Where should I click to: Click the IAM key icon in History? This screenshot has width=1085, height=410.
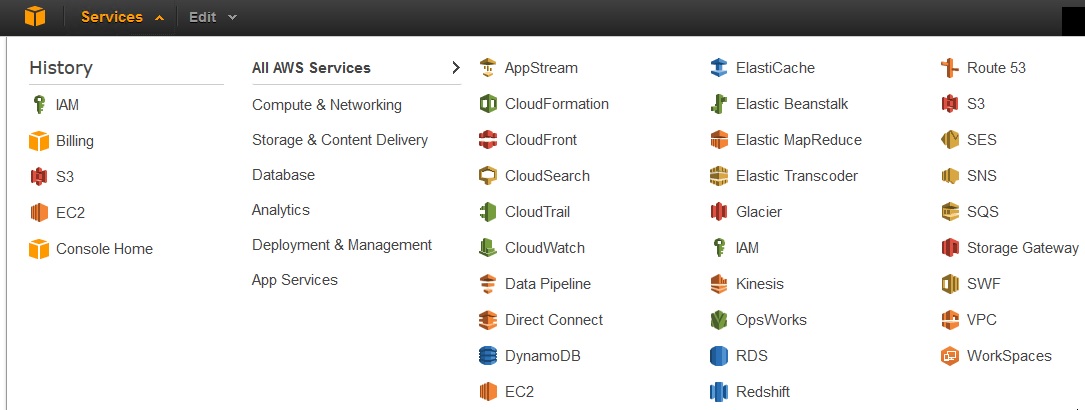pos(39,105)
